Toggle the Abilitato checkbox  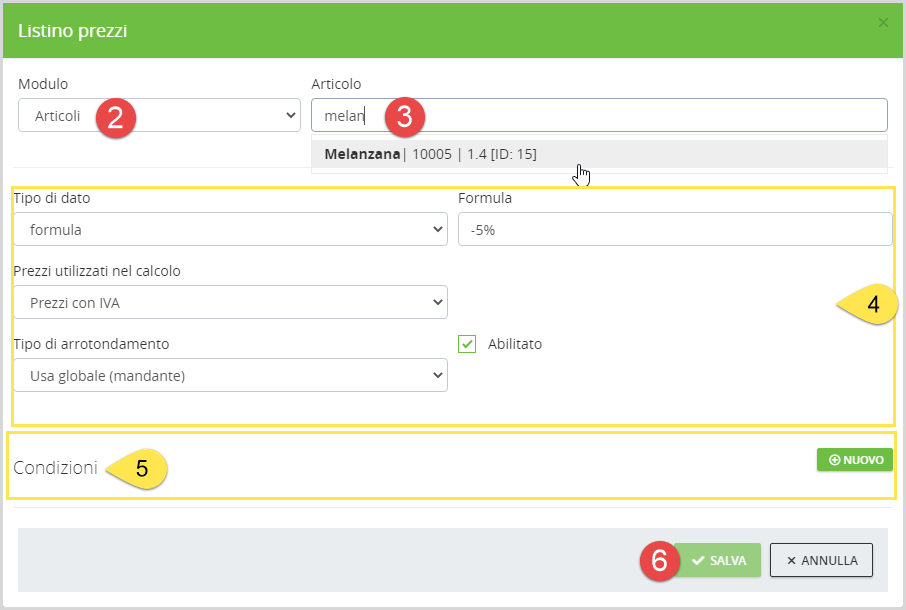(x=467, y=344)
